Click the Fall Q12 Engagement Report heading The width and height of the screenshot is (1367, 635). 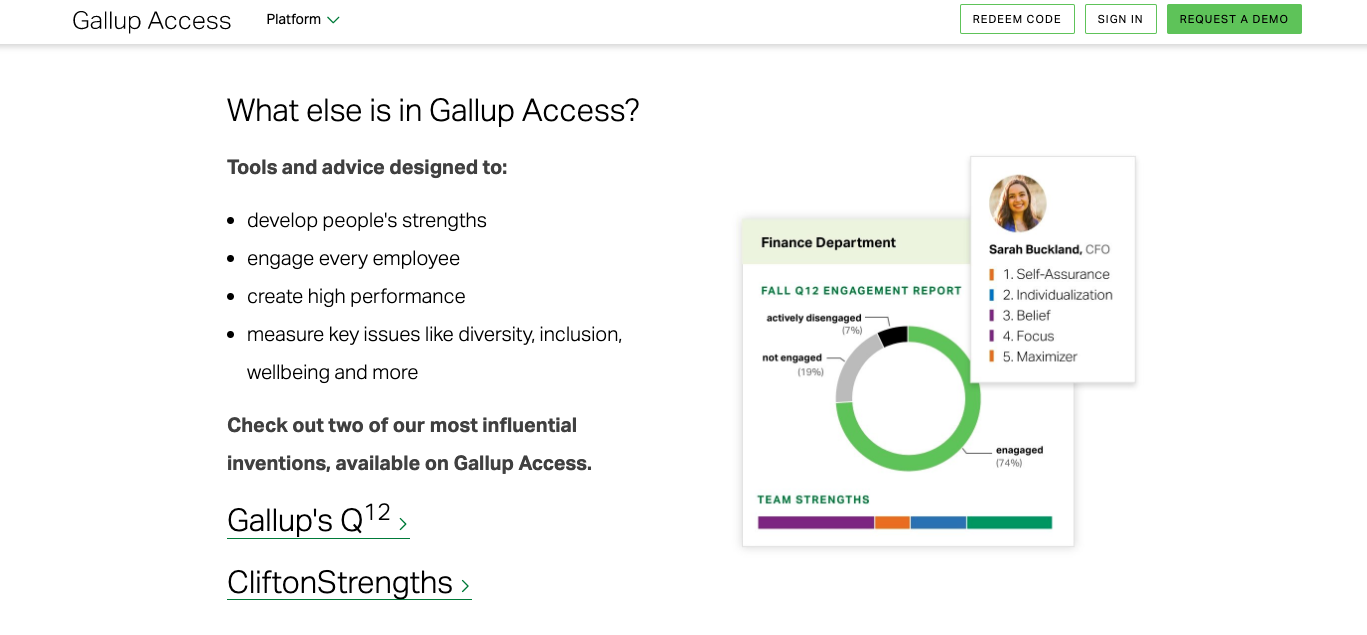click(x=860, y=291)
